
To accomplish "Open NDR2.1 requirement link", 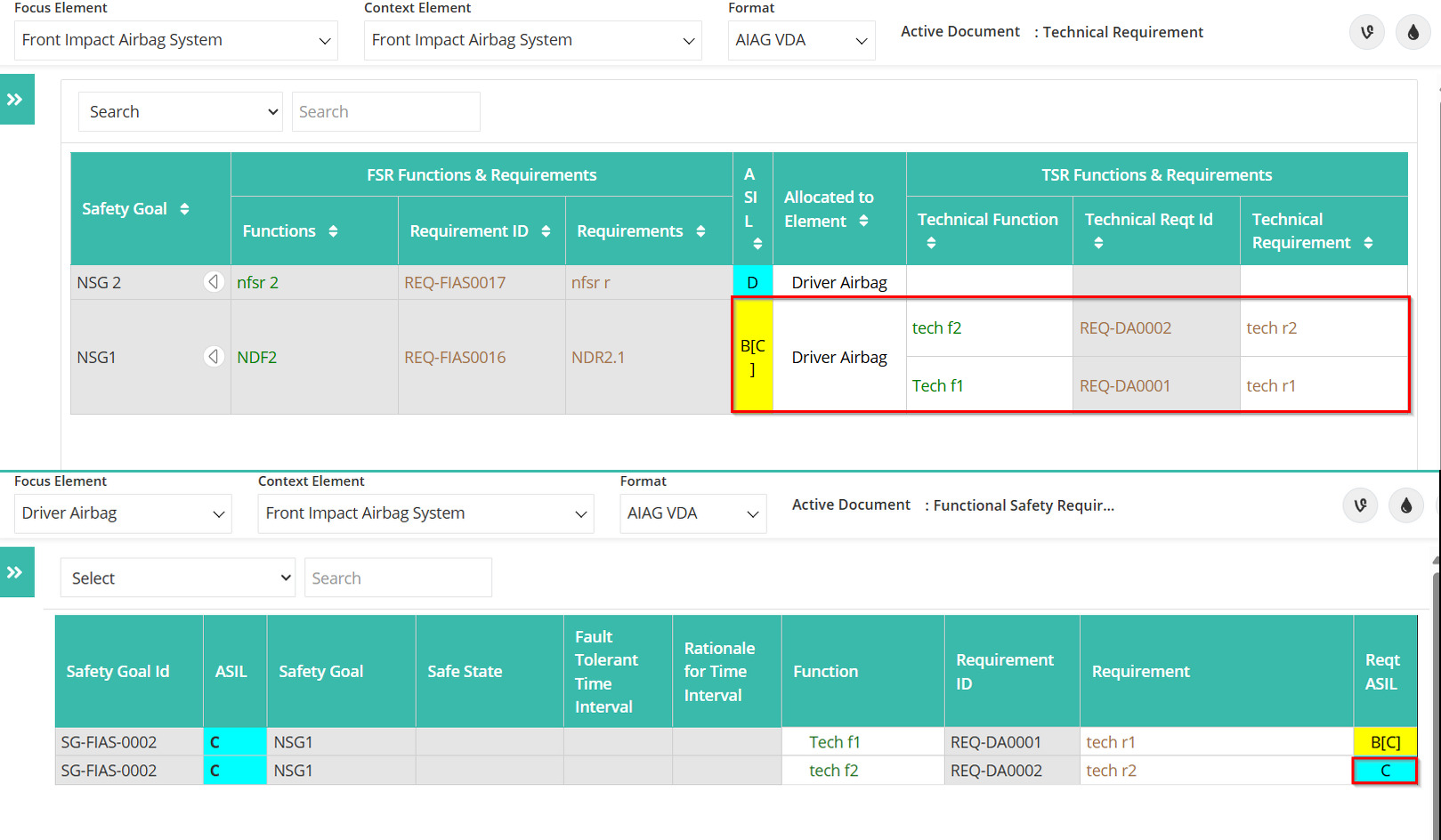I will click(x=598, y=357).
